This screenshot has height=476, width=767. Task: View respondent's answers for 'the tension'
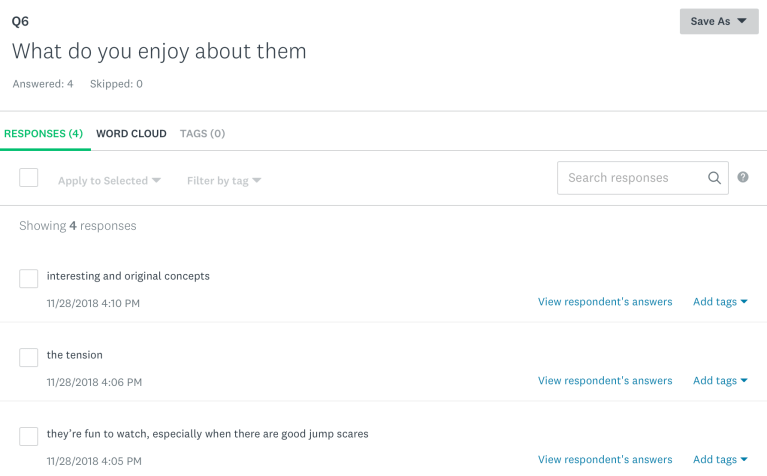(x=605, y=381)
